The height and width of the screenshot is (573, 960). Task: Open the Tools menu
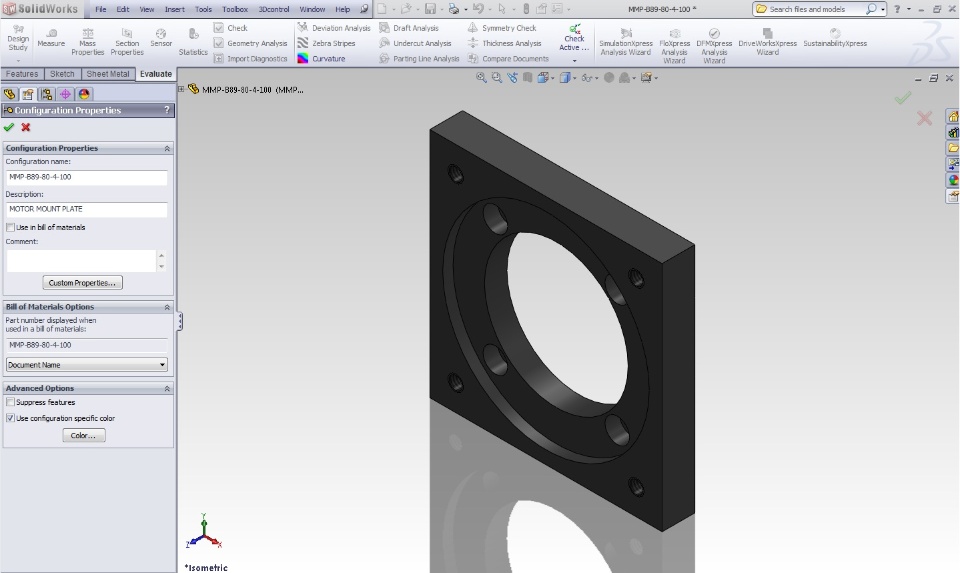point(203,9)
